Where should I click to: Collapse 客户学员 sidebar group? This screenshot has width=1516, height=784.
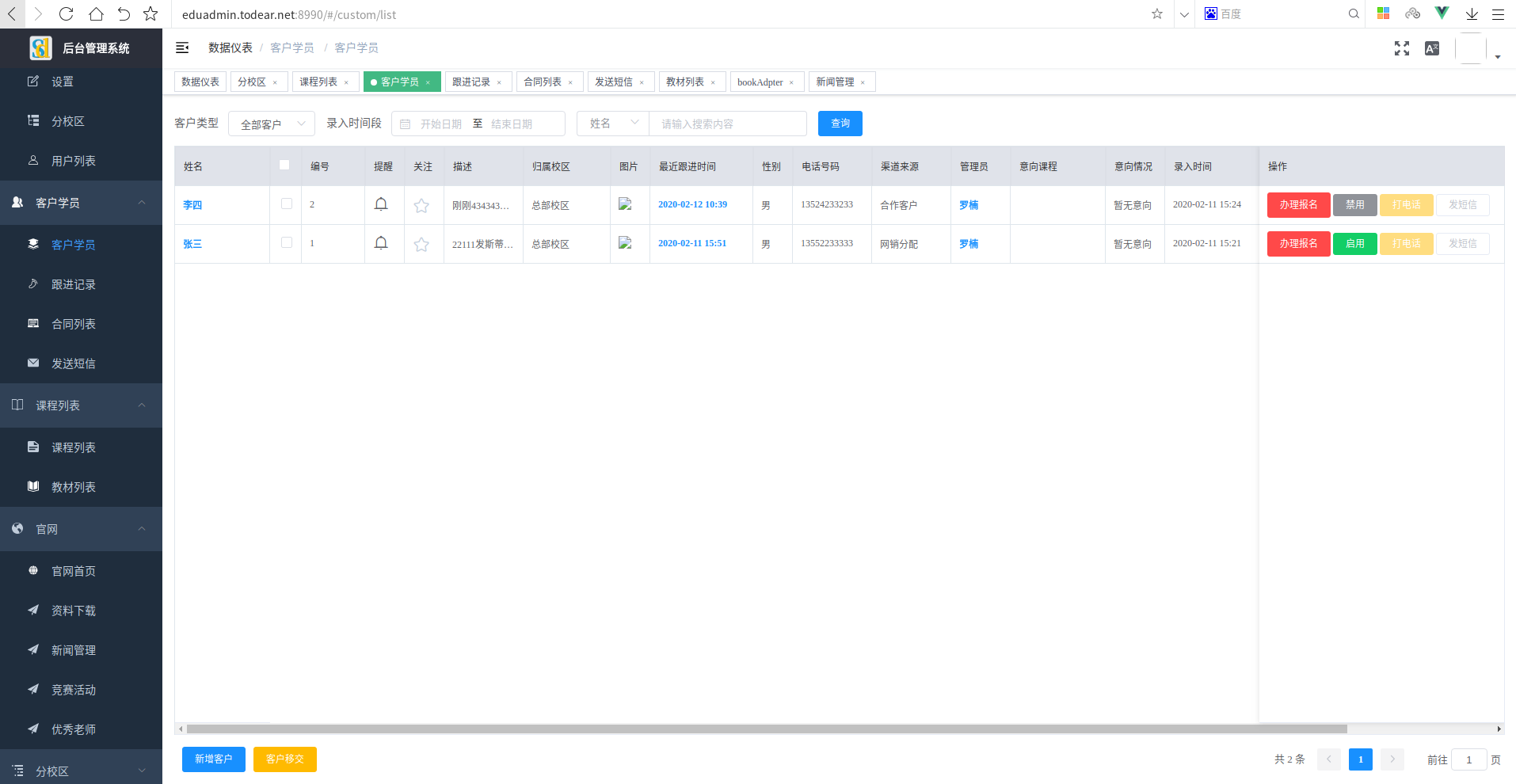click(81, 203)
